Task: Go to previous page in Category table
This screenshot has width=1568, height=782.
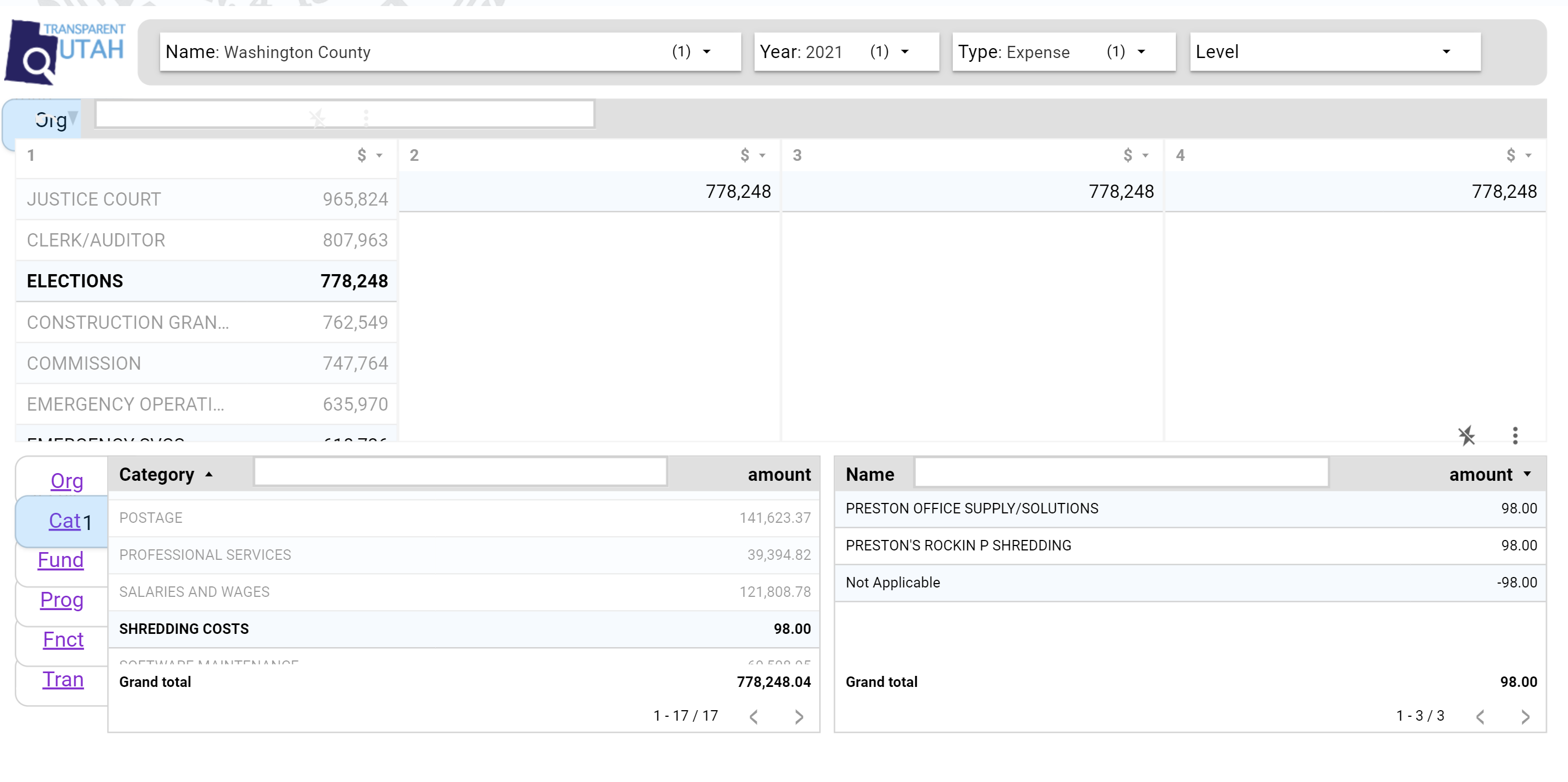Action: [754, 717]
